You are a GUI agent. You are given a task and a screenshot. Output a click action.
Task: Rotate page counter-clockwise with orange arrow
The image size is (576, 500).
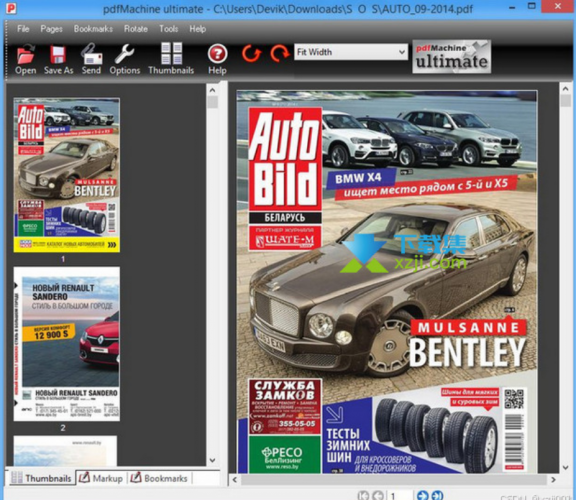pos(251,53)
